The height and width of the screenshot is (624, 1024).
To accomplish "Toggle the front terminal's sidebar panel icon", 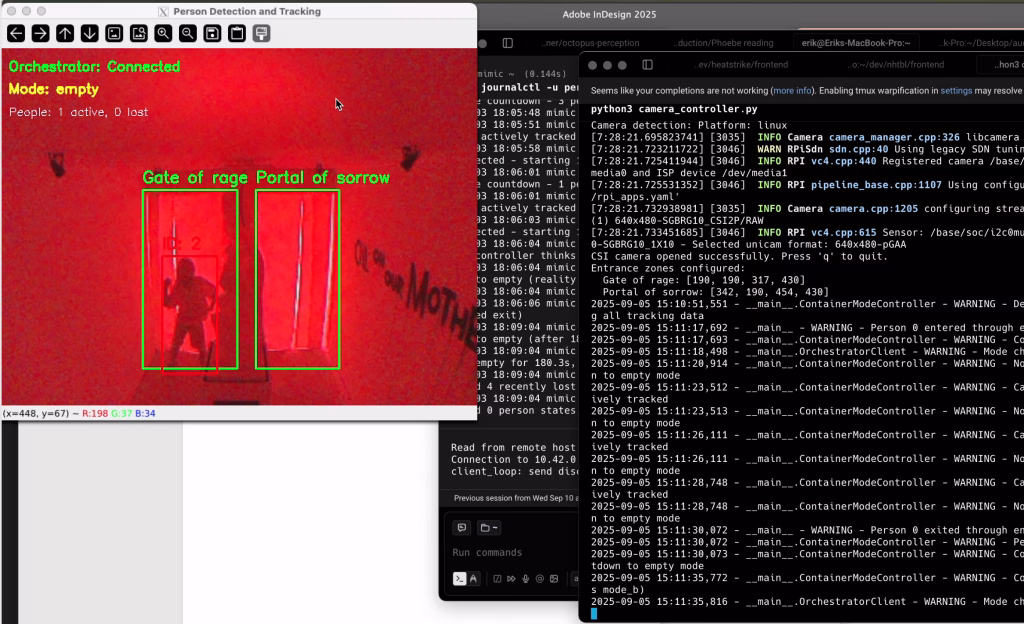I will point(648,65).
